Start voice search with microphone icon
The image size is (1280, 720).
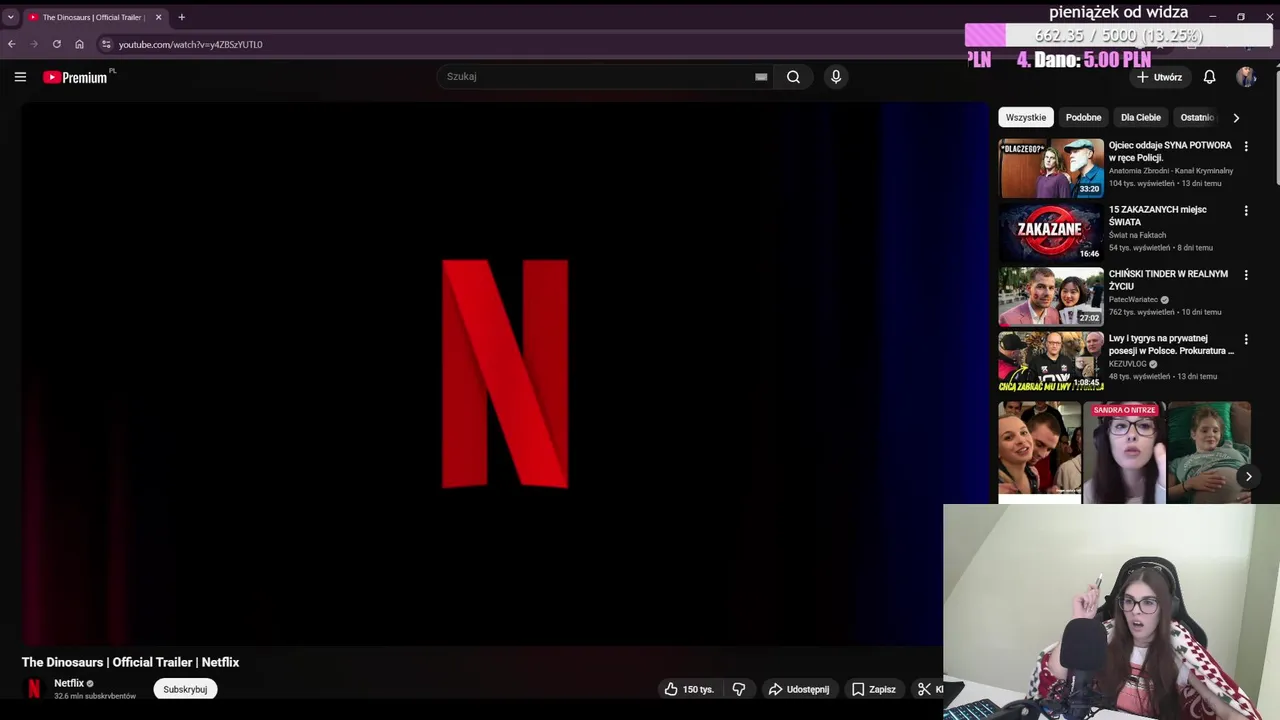[x=836, y=77]
